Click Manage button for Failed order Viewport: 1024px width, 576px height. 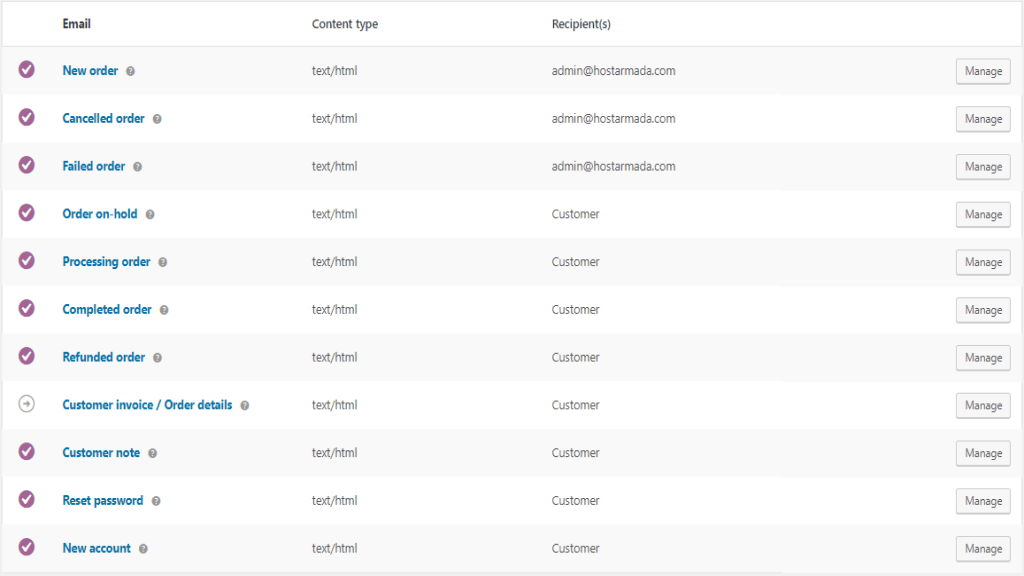[x=983, y=167]
